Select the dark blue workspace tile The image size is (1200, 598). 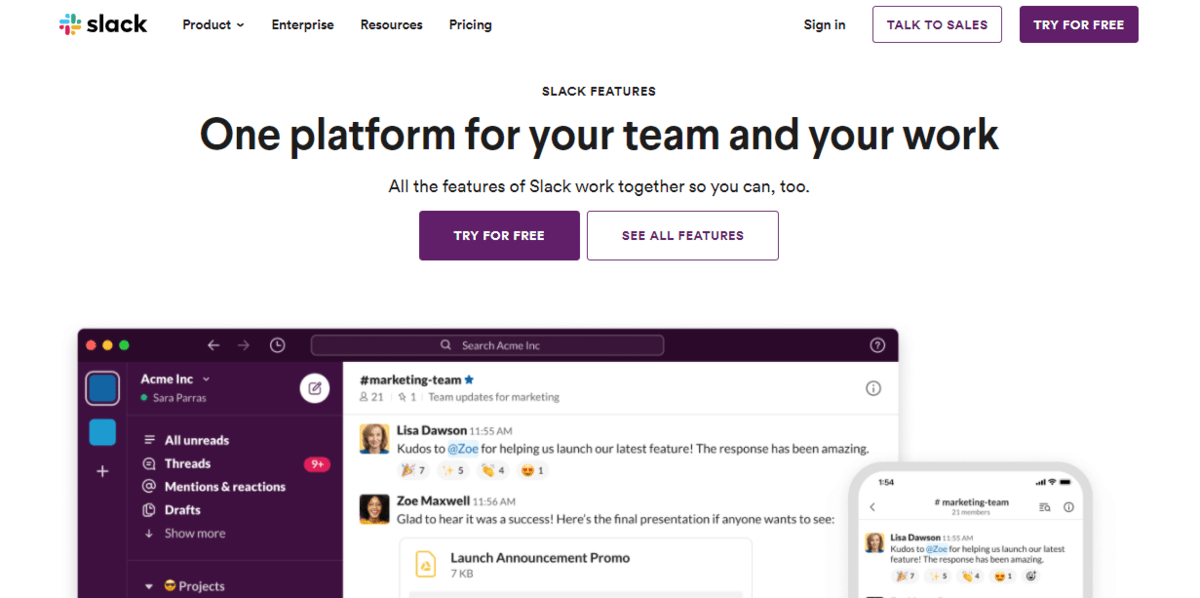102,388
